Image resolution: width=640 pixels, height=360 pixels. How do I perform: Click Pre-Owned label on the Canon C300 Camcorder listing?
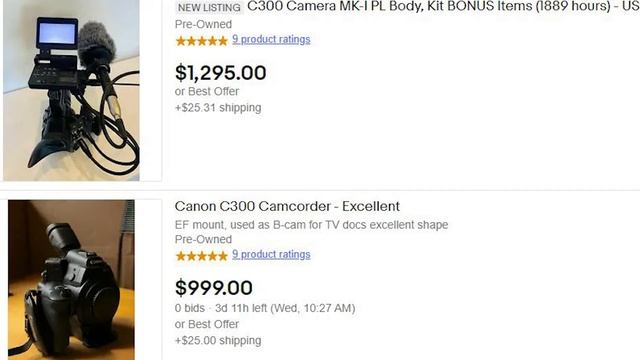[x=203, y=239]
